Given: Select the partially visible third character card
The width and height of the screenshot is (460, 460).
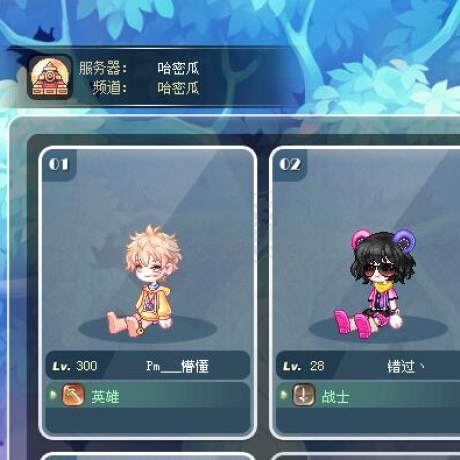Looking at the screenshot, I should point(148,456).
